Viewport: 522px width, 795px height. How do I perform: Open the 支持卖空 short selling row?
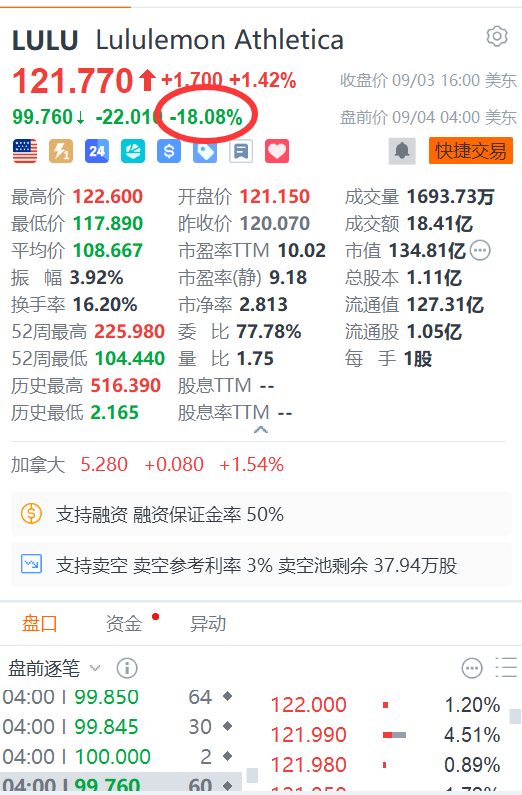[x=261, y=564]
